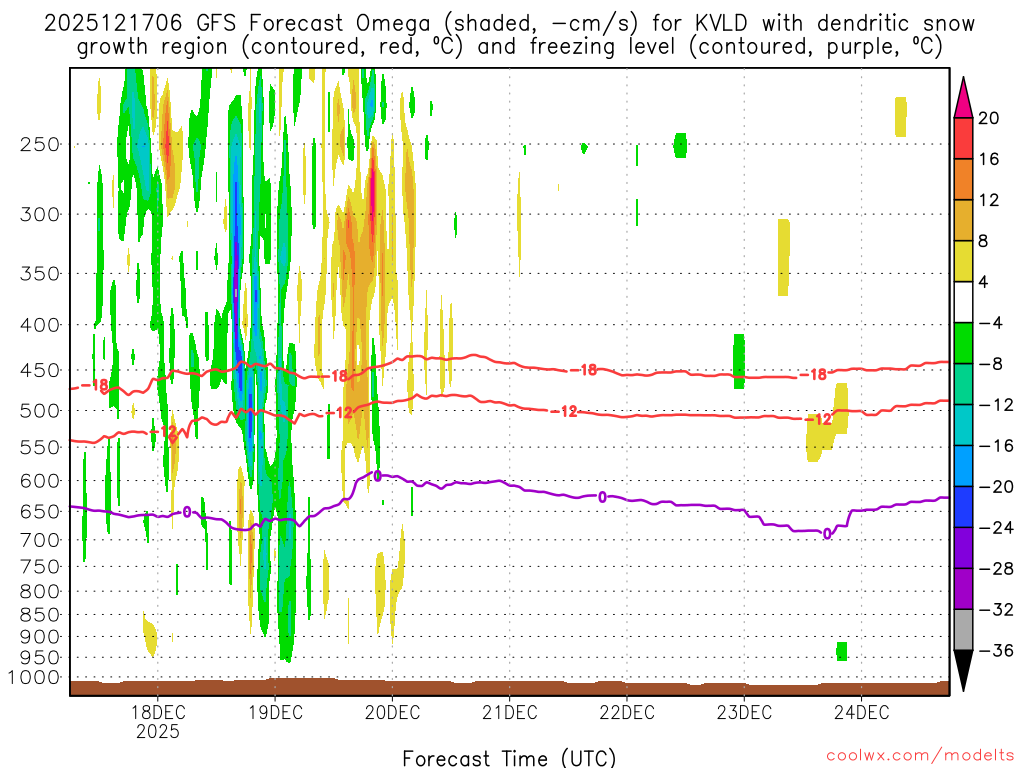Click the -8 value on the colorbar
The width and height of the screenshot is (1024, 768).
click(x=991, y=364)
